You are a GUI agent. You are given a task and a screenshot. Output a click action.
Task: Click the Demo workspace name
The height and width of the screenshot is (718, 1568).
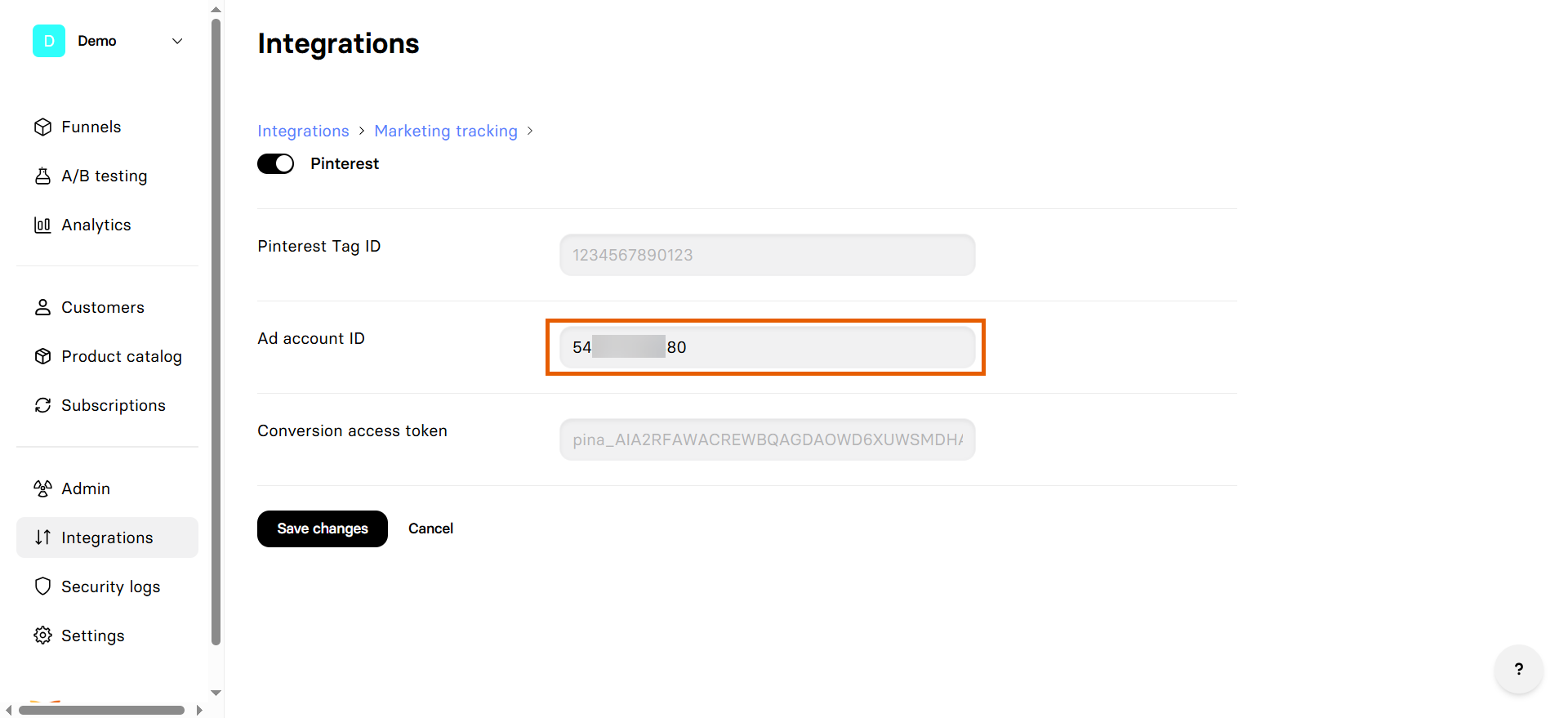click(97, 41)
